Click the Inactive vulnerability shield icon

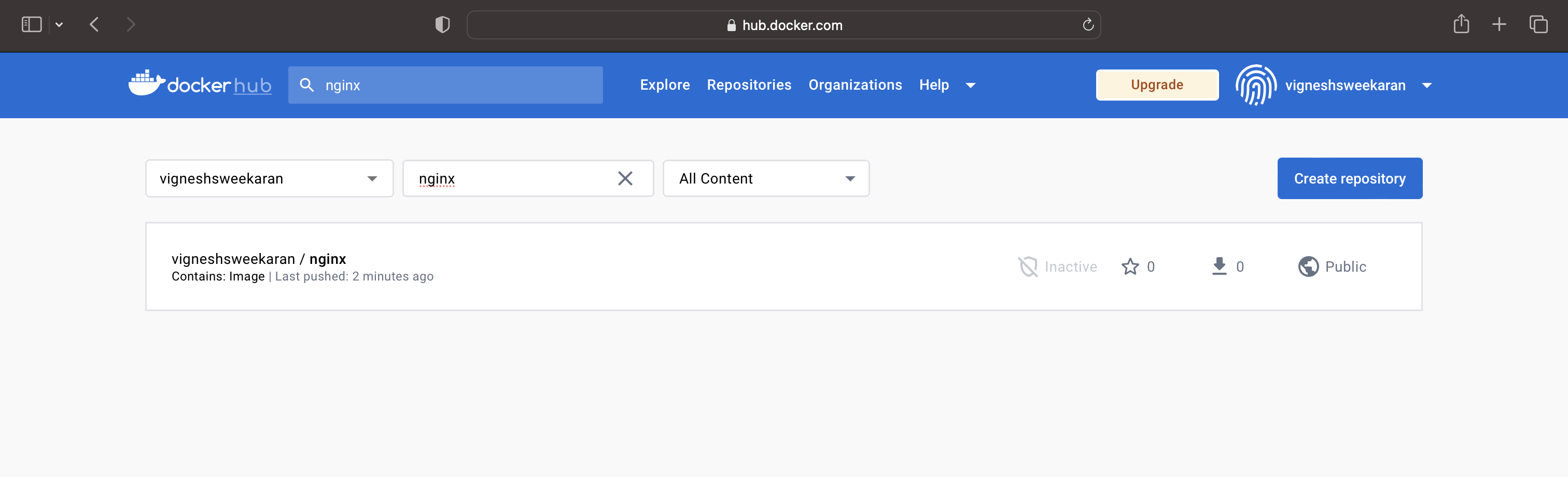tap(1028, 266)
